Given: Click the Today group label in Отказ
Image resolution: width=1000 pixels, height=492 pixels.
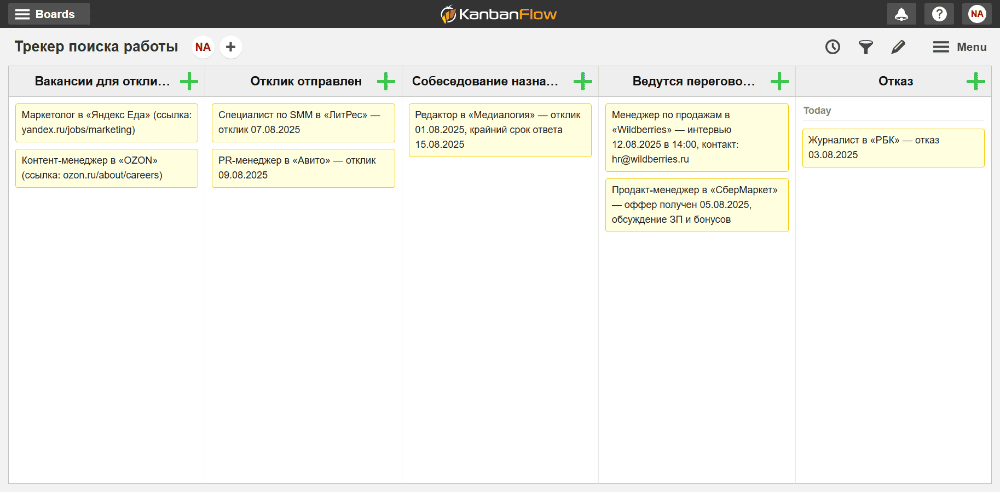Looking at the screenshot, I should click(x=817, y=111).
